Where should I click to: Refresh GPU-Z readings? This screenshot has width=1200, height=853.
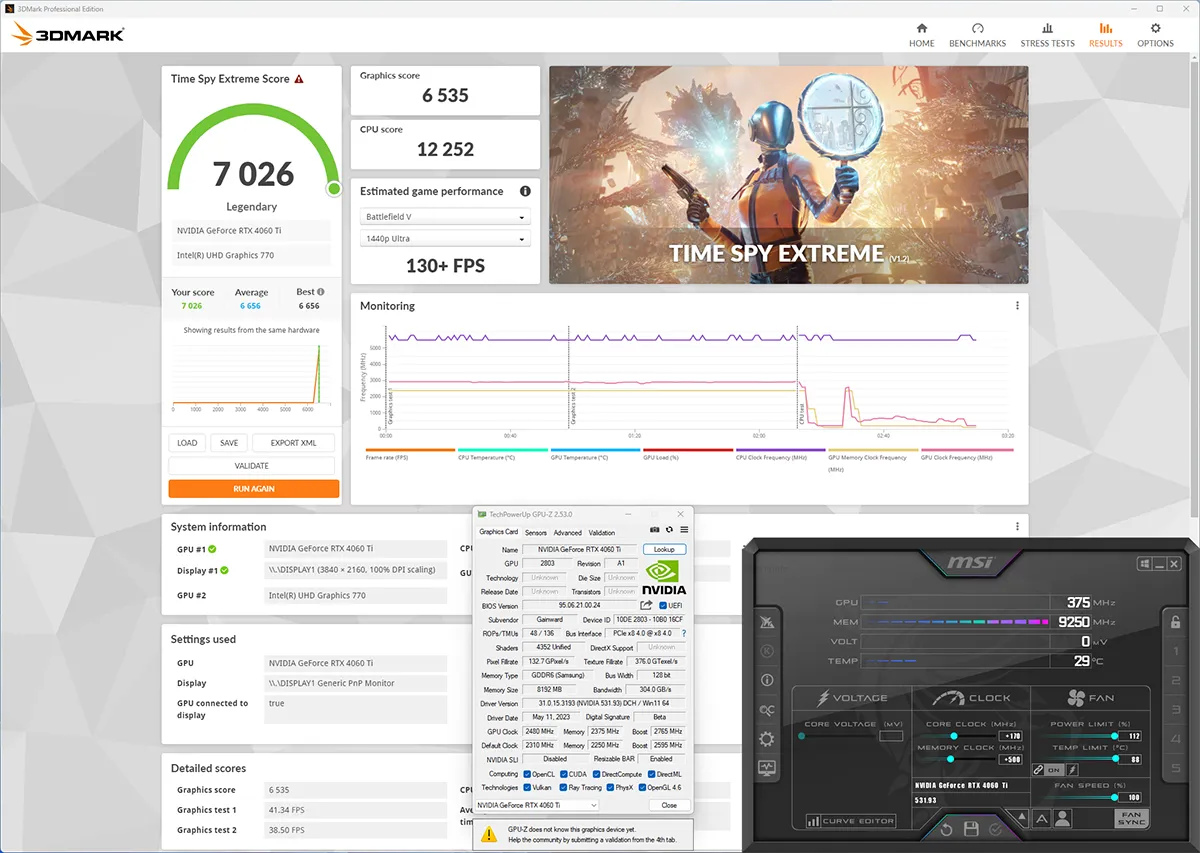[x=669, y=529]
